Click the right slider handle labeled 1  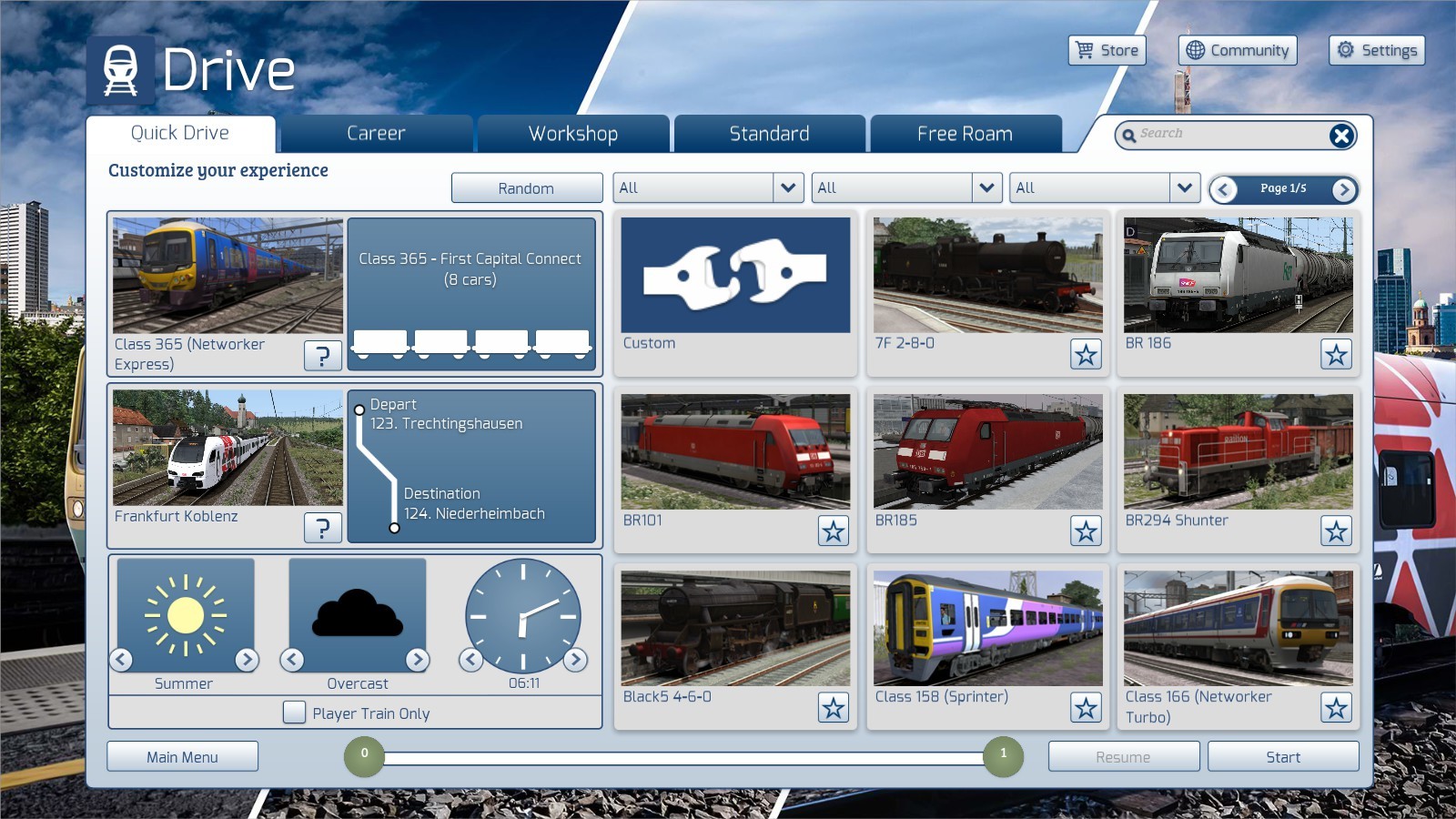pos(1003,756)
